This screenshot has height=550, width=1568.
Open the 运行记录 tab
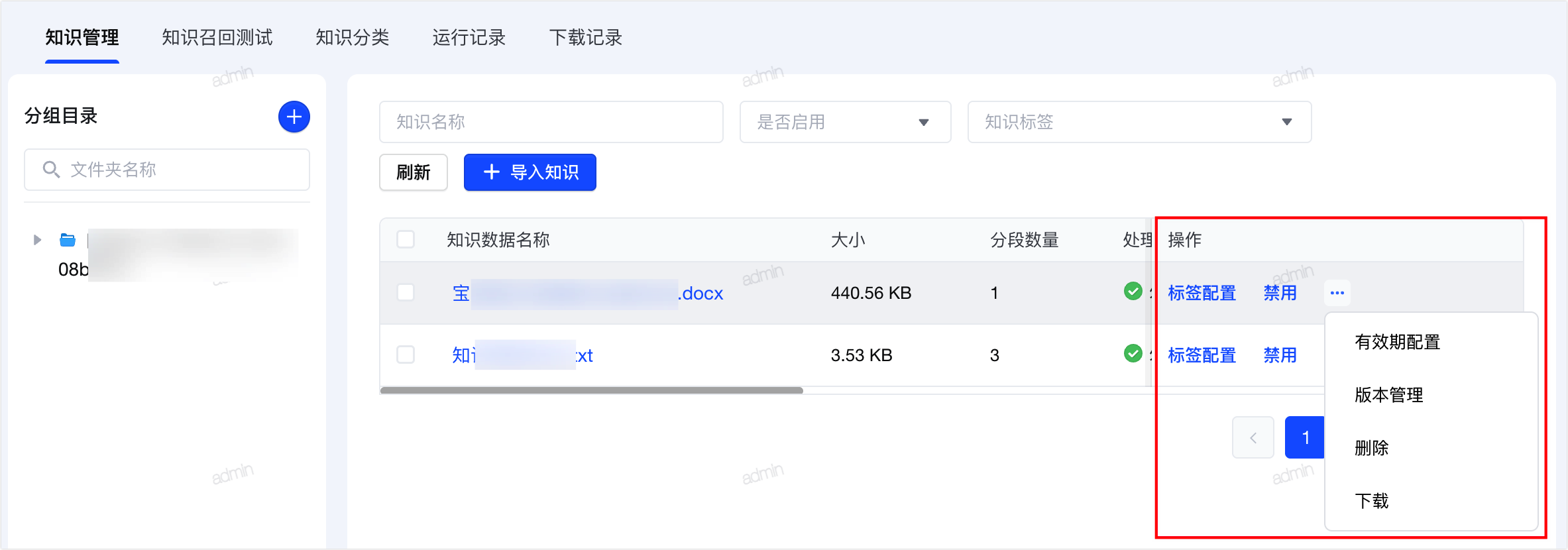pos(469,38)
